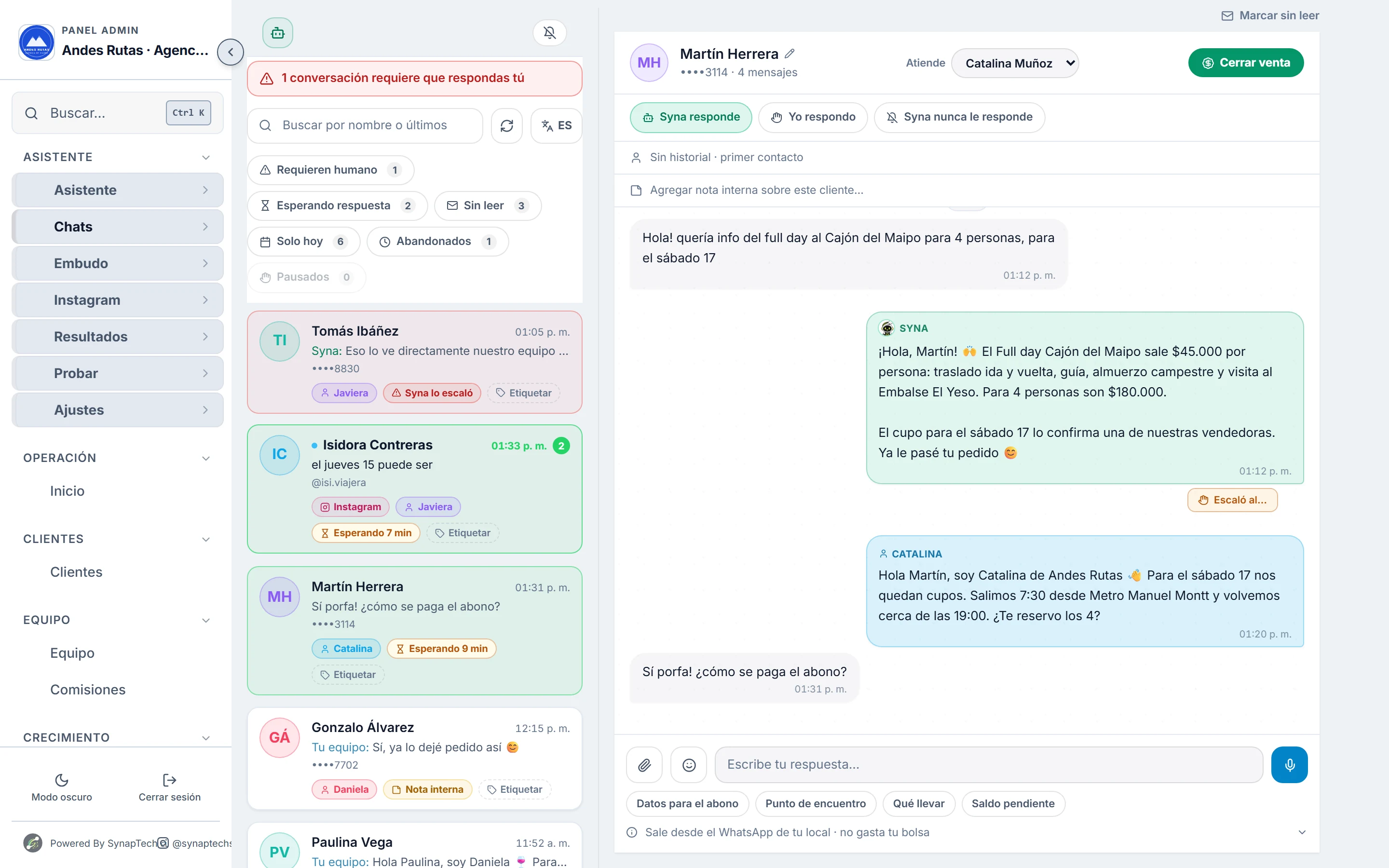Image resolution: width=1389 pixels, height=868 pixels.
Task: Switch to dark mode (Modo oscuro)
Action: [61, 787]
